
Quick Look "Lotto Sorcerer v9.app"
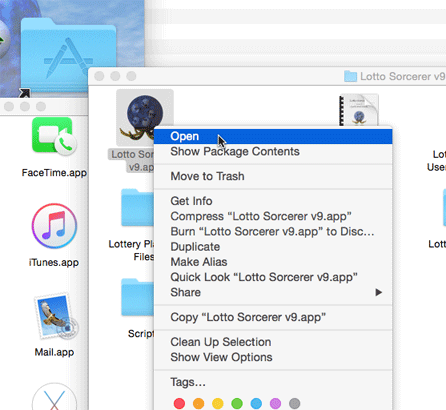click(273, 277)
